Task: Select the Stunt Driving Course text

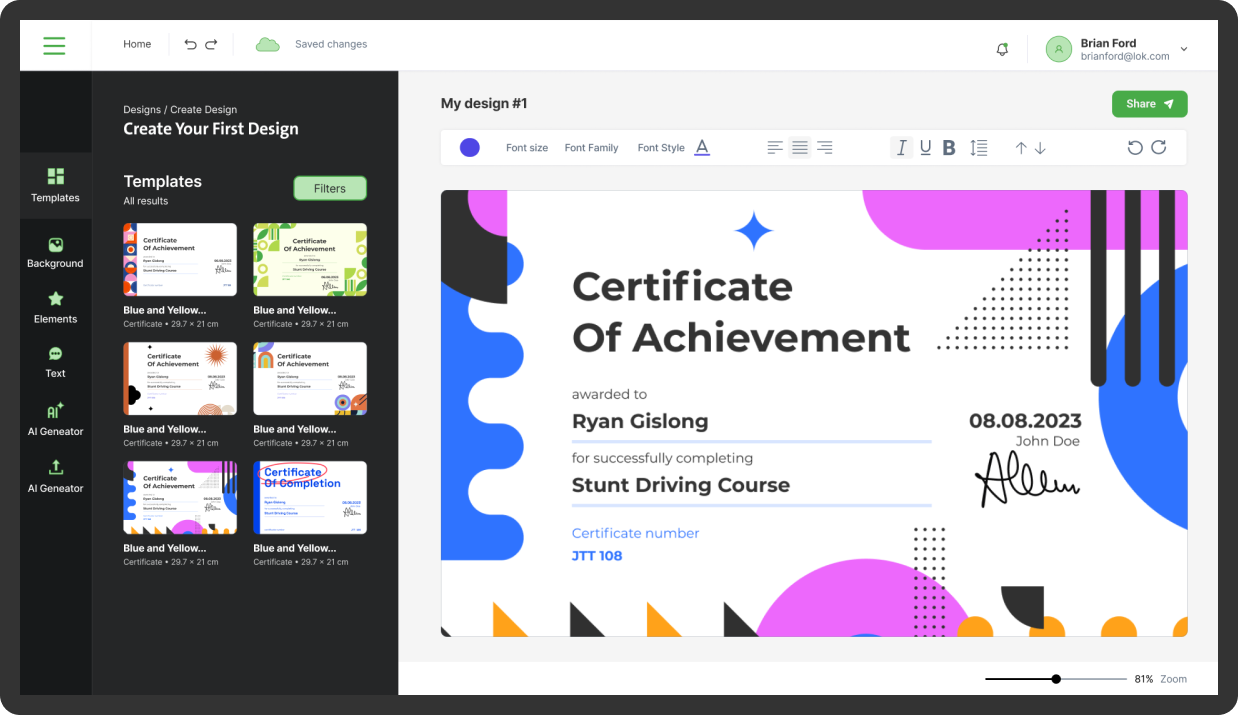Action: (x=681, y=485)
